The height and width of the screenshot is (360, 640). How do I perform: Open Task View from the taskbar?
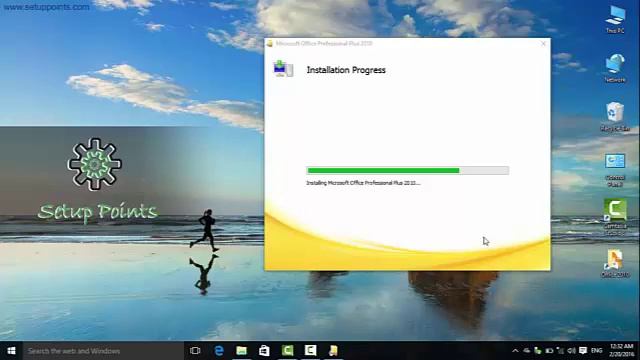[x=195, y=351]
